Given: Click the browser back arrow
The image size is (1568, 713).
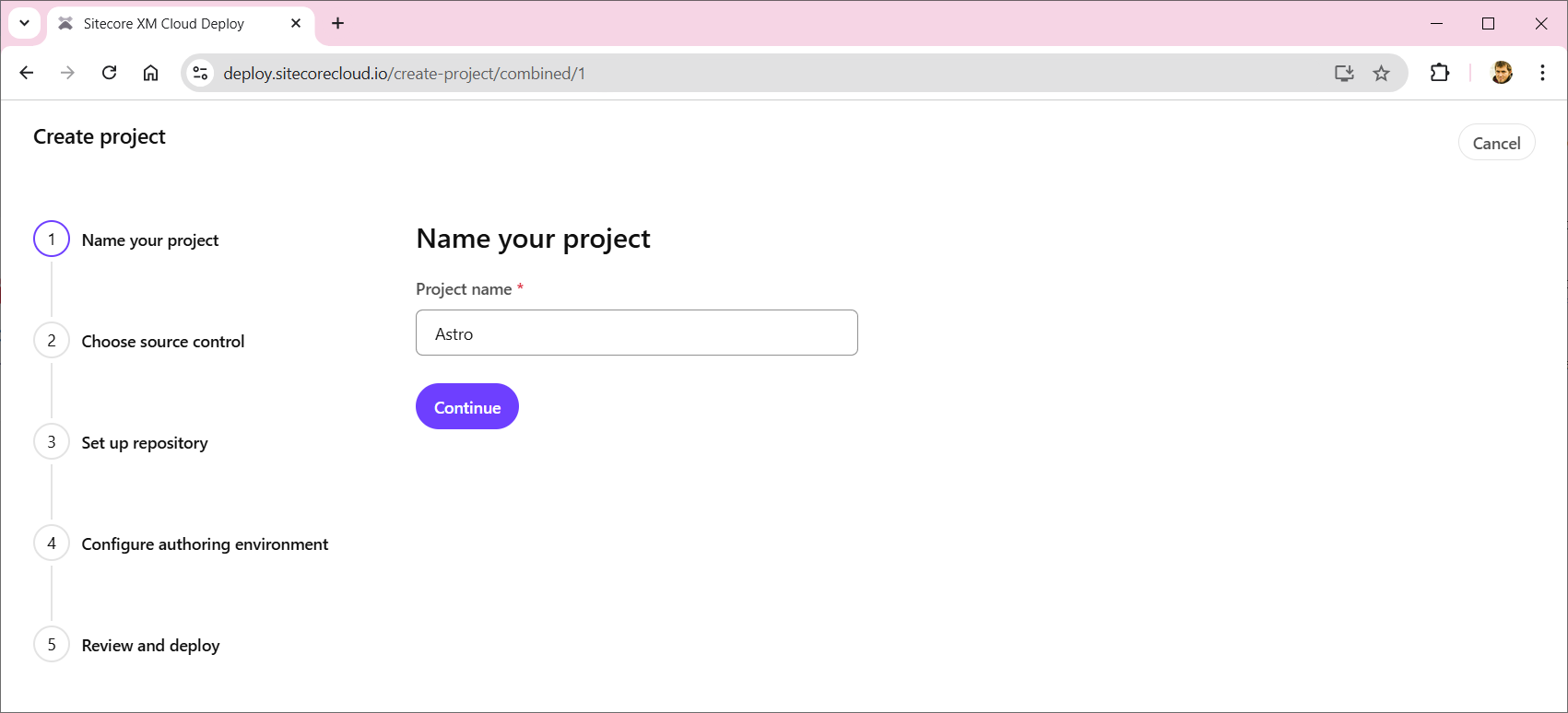Looking at the screenshot, I should click(x=27, y=73).
